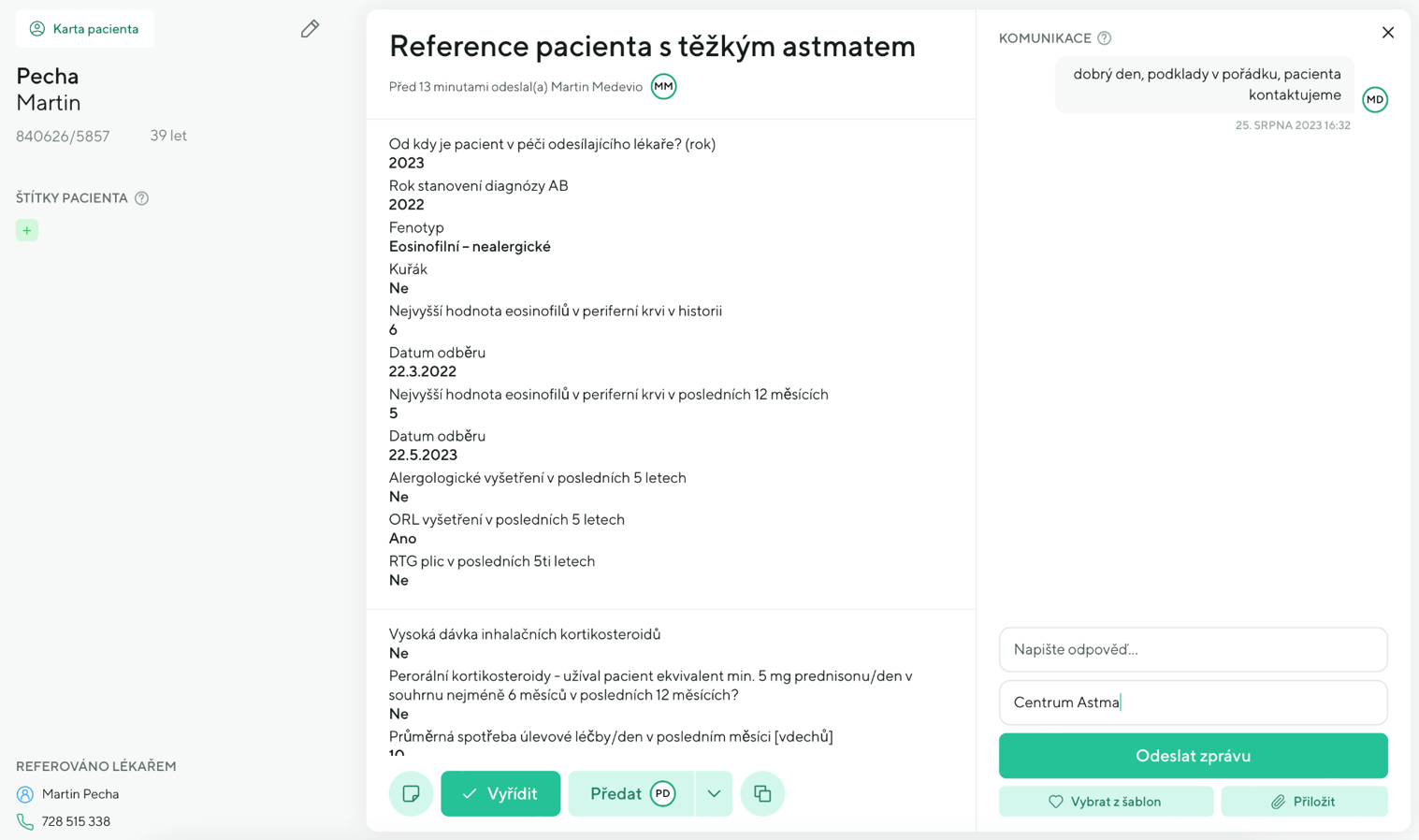Viewport: 1419px width, 840px height.
Task: Open help tooltip next to KOMUNIKACE
Action: pos(1104,37)
